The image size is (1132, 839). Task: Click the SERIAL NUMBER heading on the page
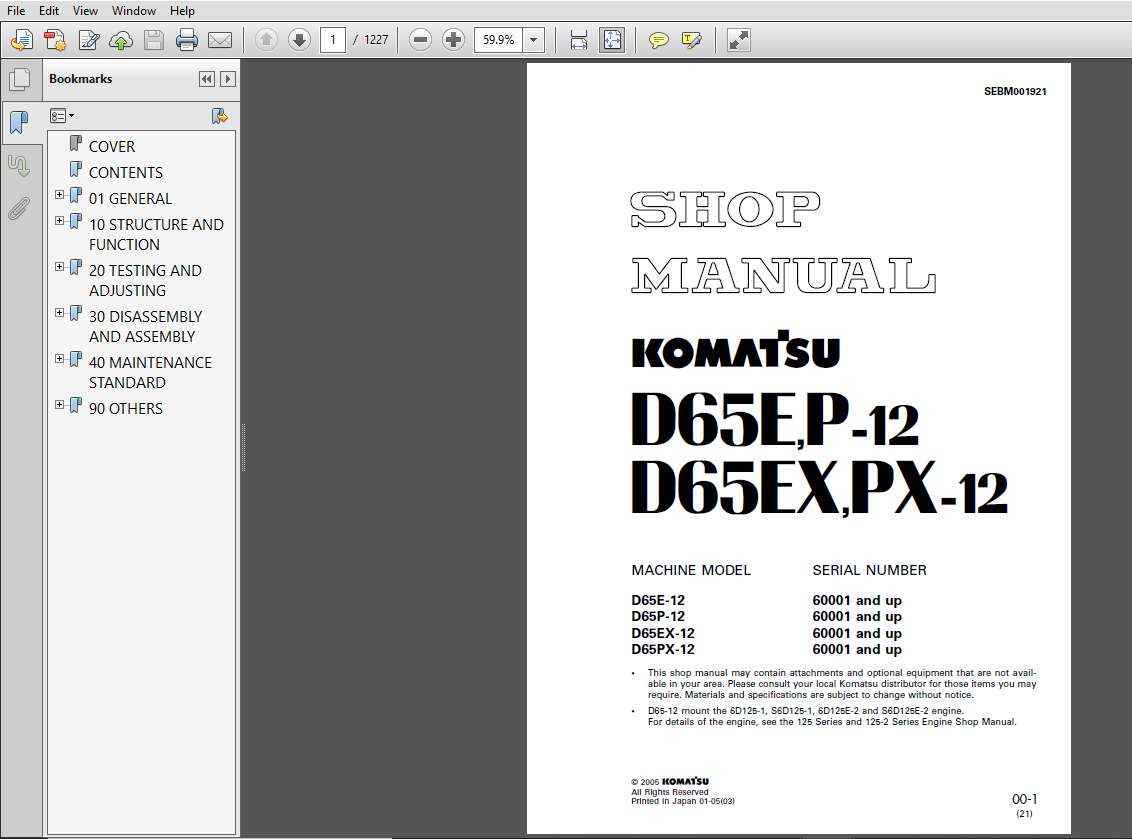[x=869, y=570]
